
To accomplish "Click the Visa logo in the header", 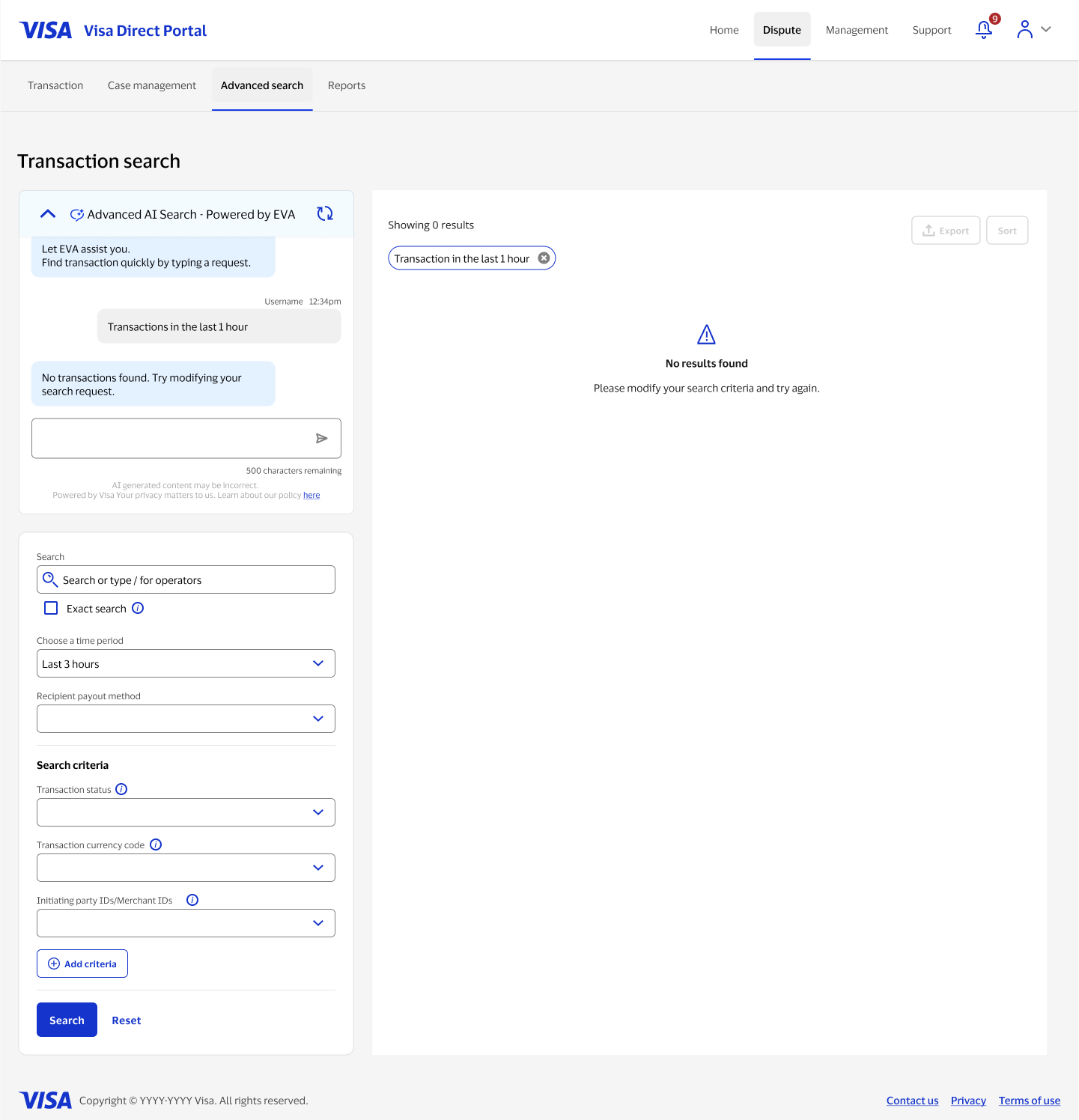I will point(46,29).
